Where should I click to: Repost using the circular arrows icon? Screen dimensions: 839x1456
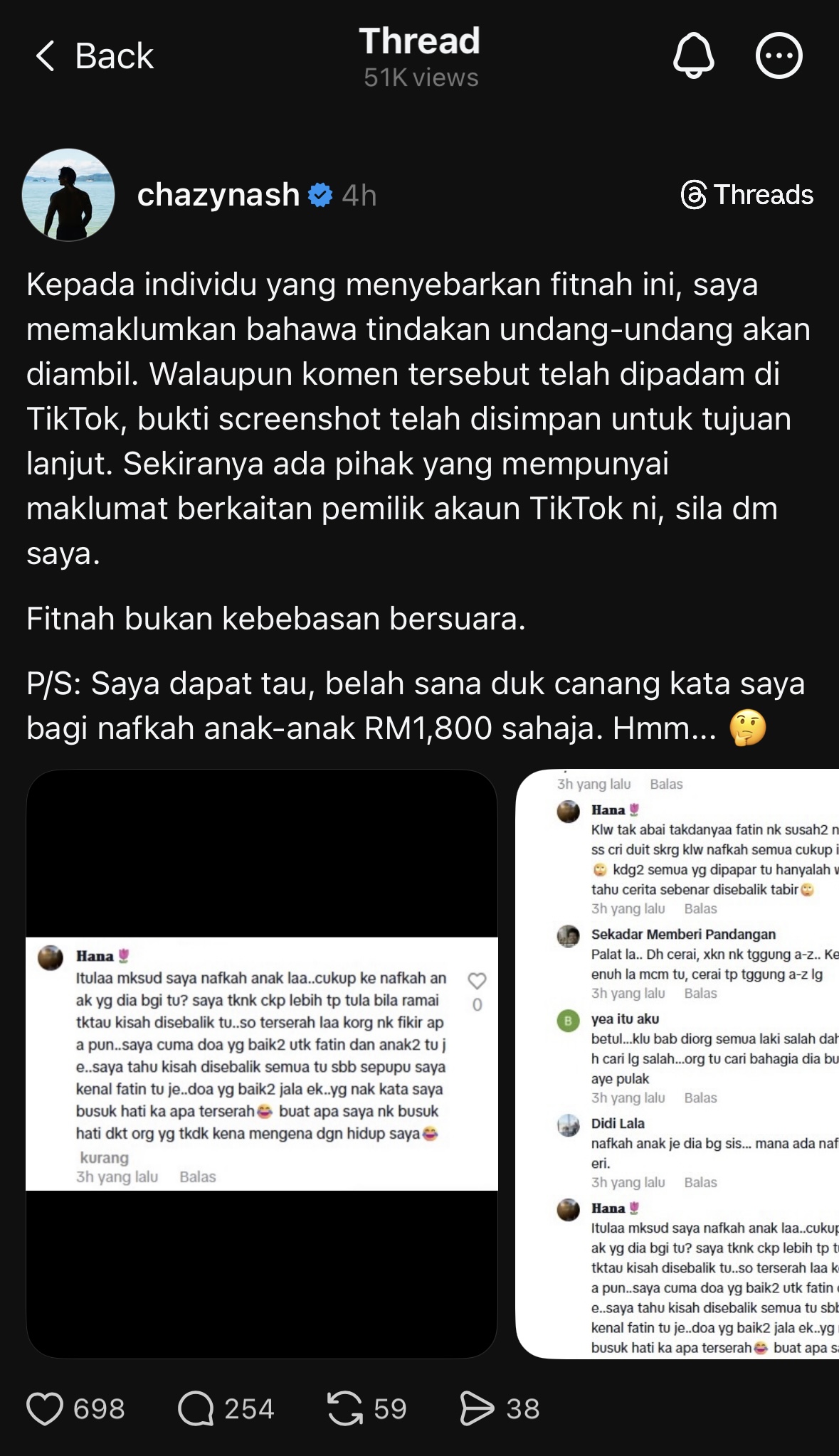[x=345, y=1408]
